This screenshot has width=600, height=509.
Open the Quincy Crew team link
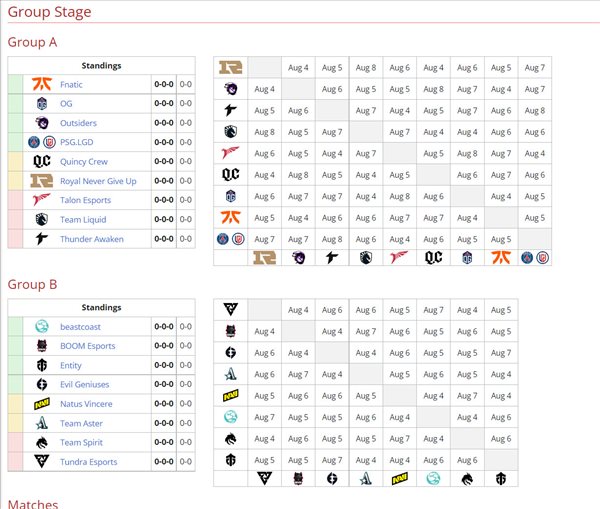point(84,162)
